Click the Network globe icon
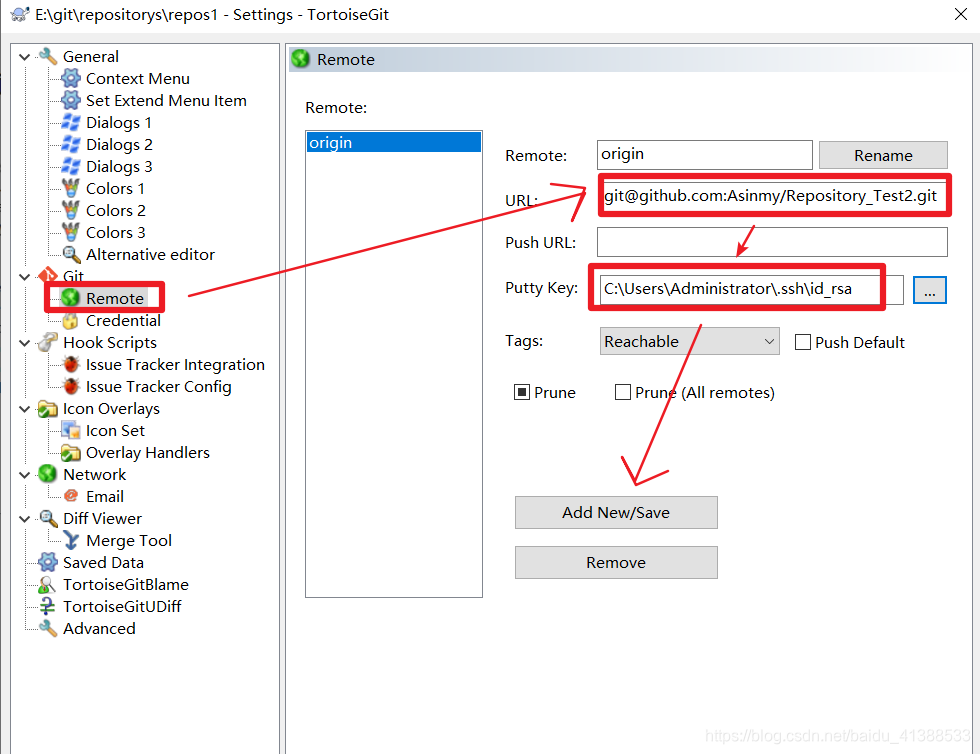 point(48,474)
